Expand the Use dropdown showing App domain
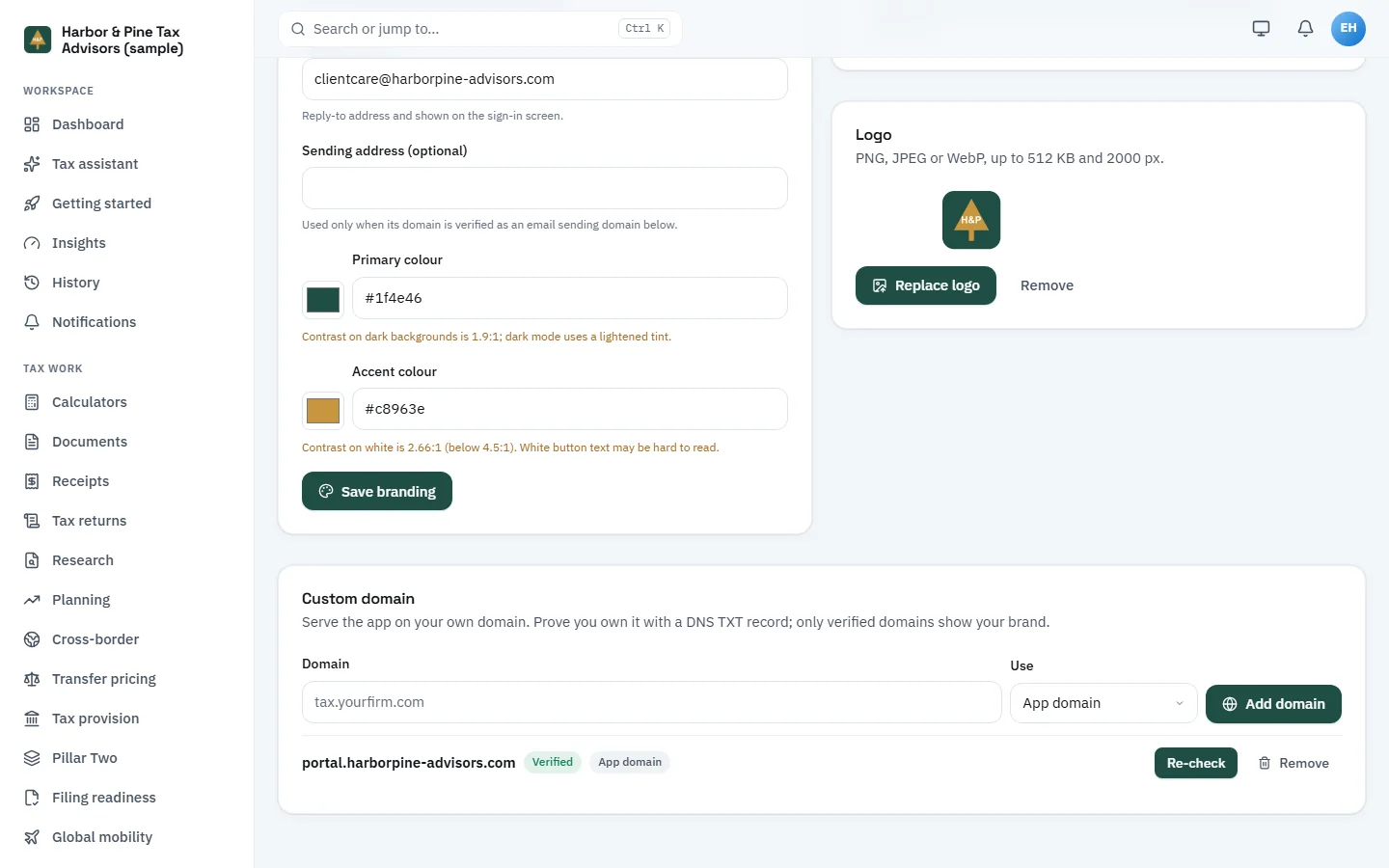The image size is (1389, 868). coord(1103,703)
